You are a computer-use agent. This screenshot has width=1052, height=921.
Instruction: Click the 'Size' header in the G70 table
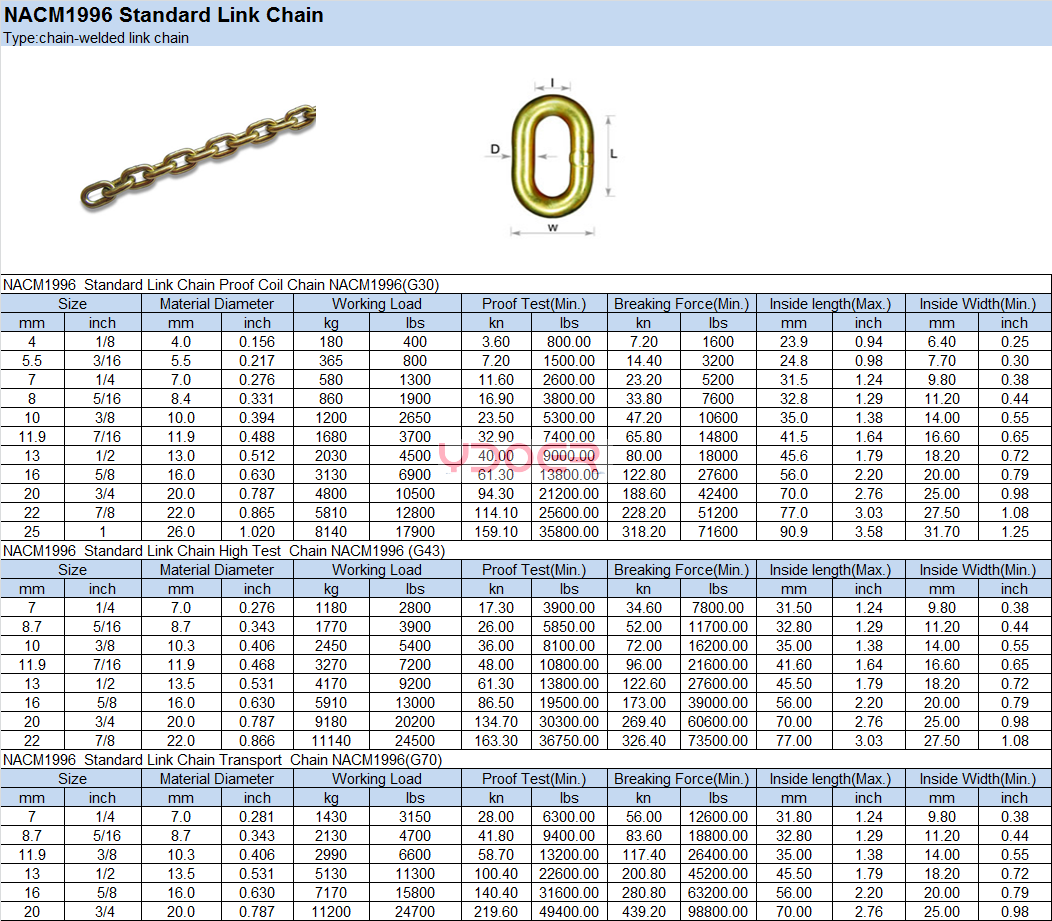pos(72,779)
